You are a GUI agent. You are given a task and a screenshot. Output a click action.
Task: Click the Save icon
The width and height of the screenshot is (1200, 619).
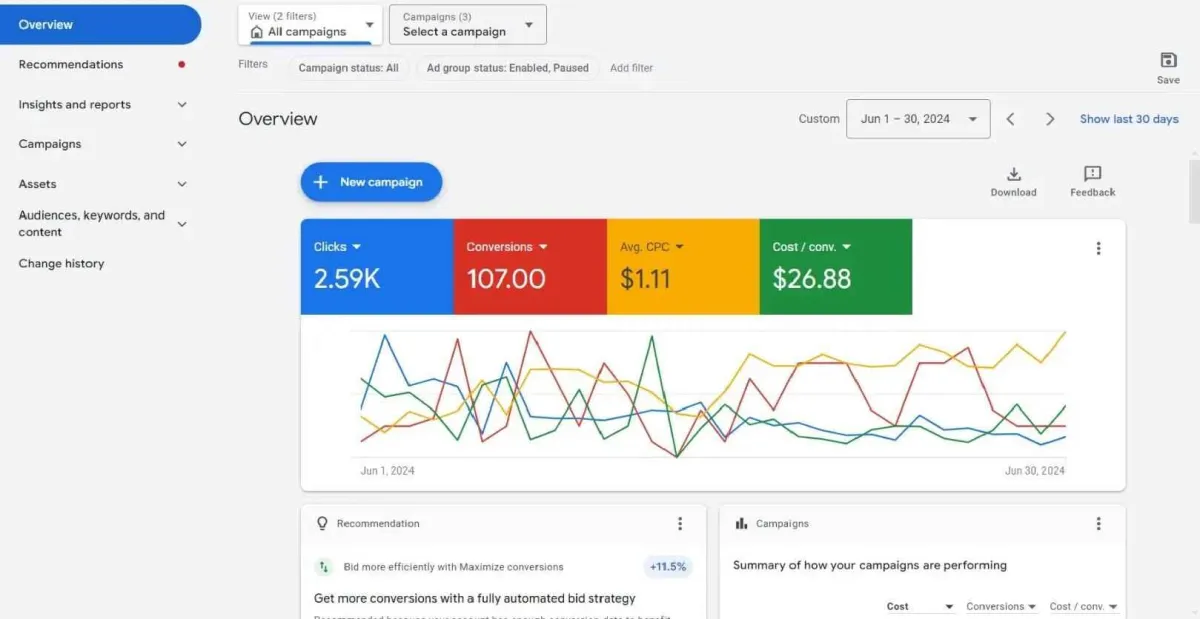pos(1168,61)
